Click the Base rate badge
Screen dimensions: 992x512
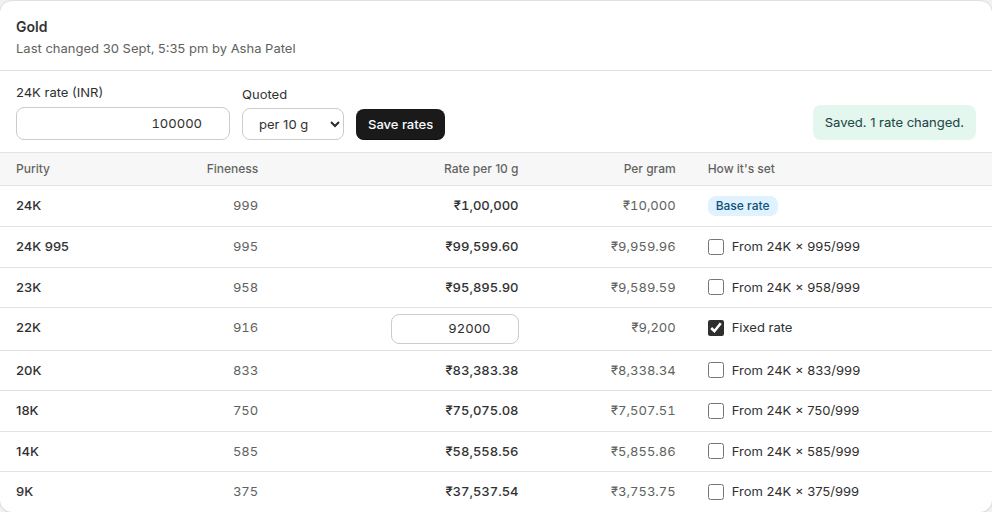743,206
